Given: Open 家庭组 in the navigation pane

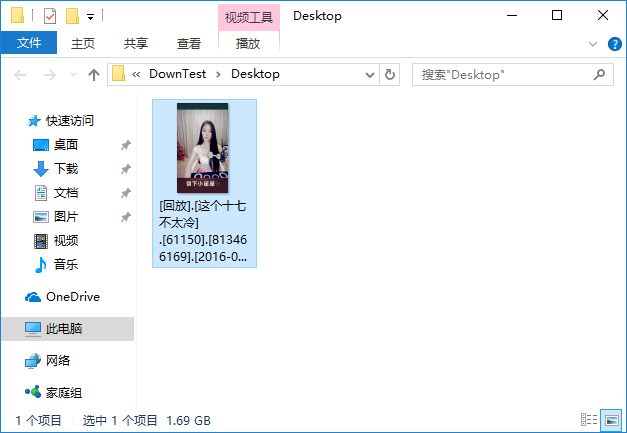Looking at the screenshot, I should (x=54, y=393).
